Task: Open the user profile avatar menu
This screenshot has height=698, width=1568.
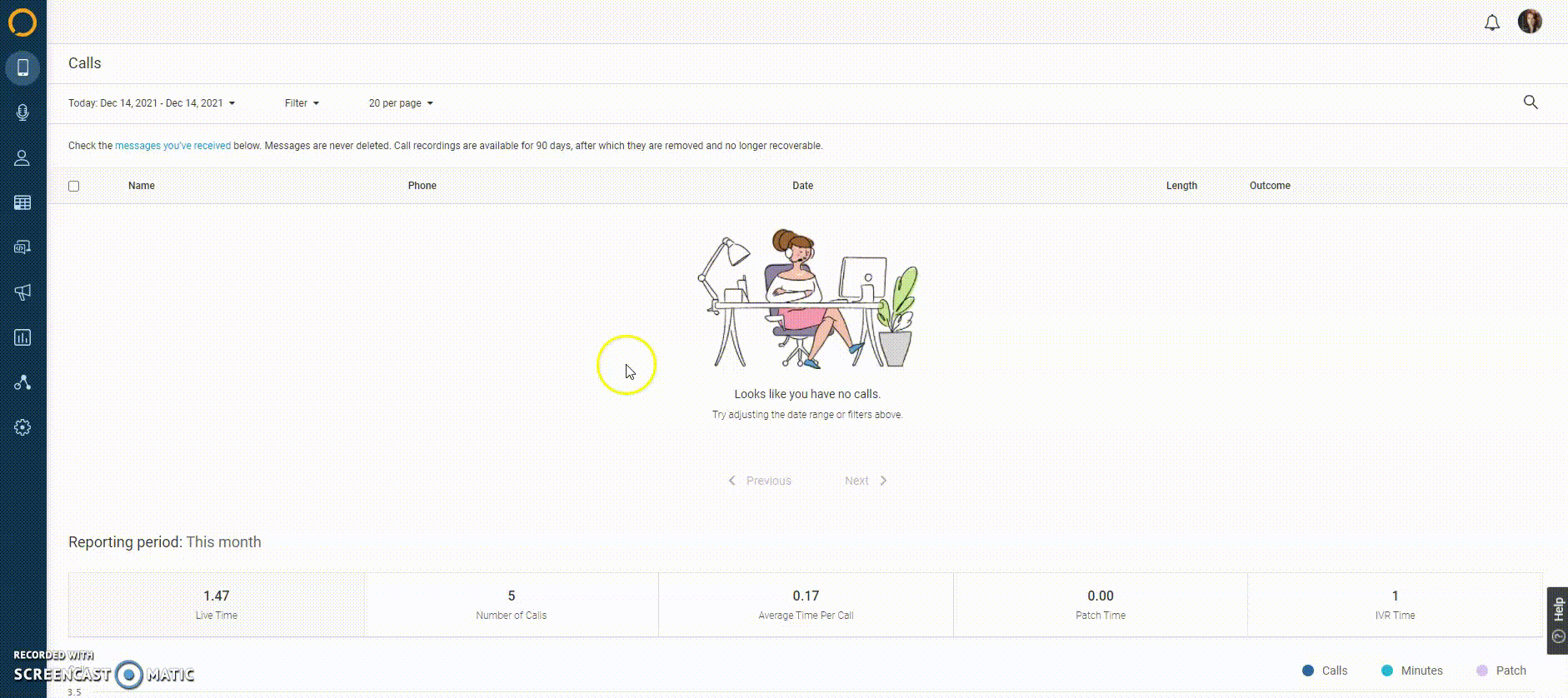Action: [1530, 22]
